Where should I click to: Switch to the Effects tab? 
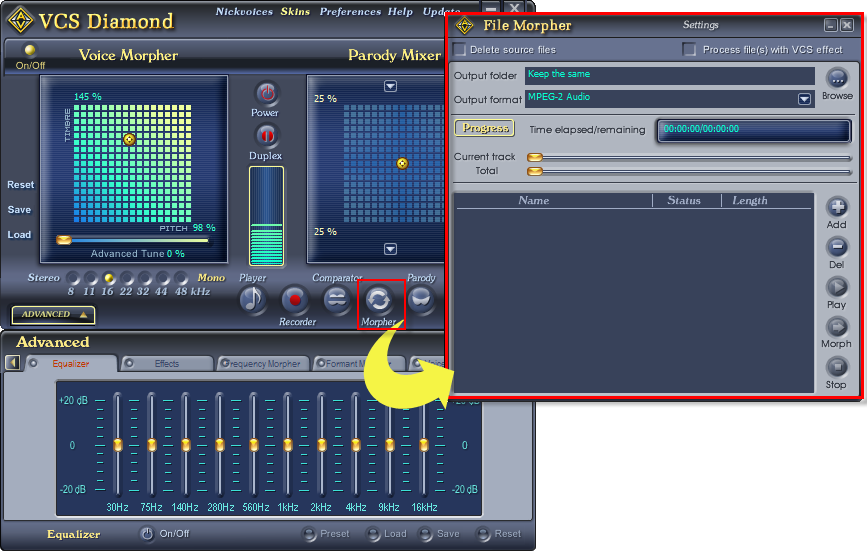coord(167,364)
